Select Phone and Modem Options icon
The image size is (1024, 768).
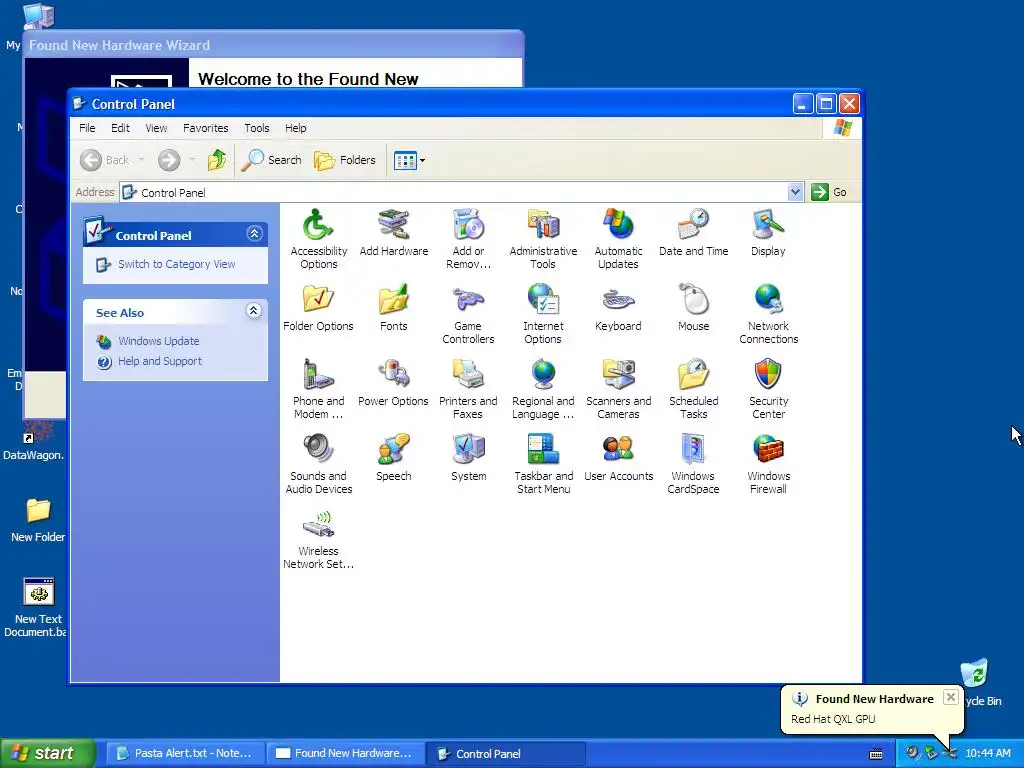pos(318,389)
